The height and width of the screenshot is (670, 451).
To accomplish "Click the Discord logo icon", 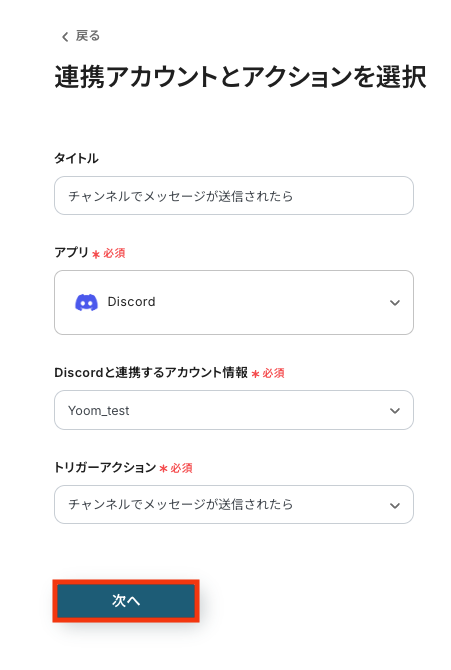I will 86,303.
